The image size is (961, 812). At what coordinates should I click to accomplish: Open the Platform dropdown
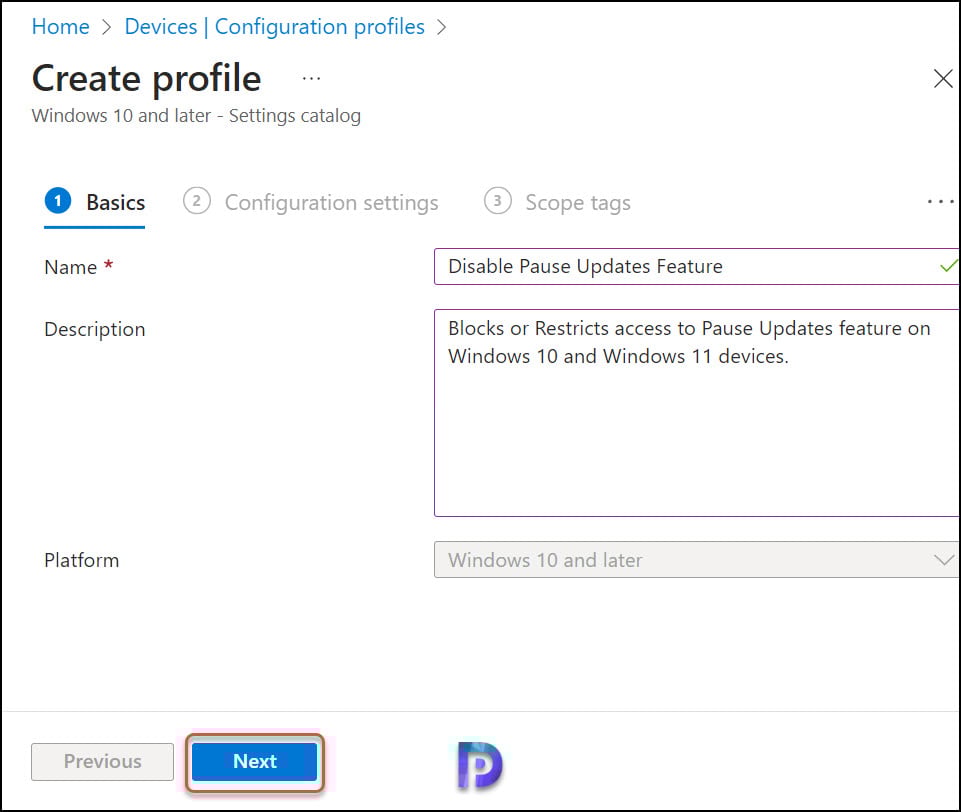(x=696, y=560)
